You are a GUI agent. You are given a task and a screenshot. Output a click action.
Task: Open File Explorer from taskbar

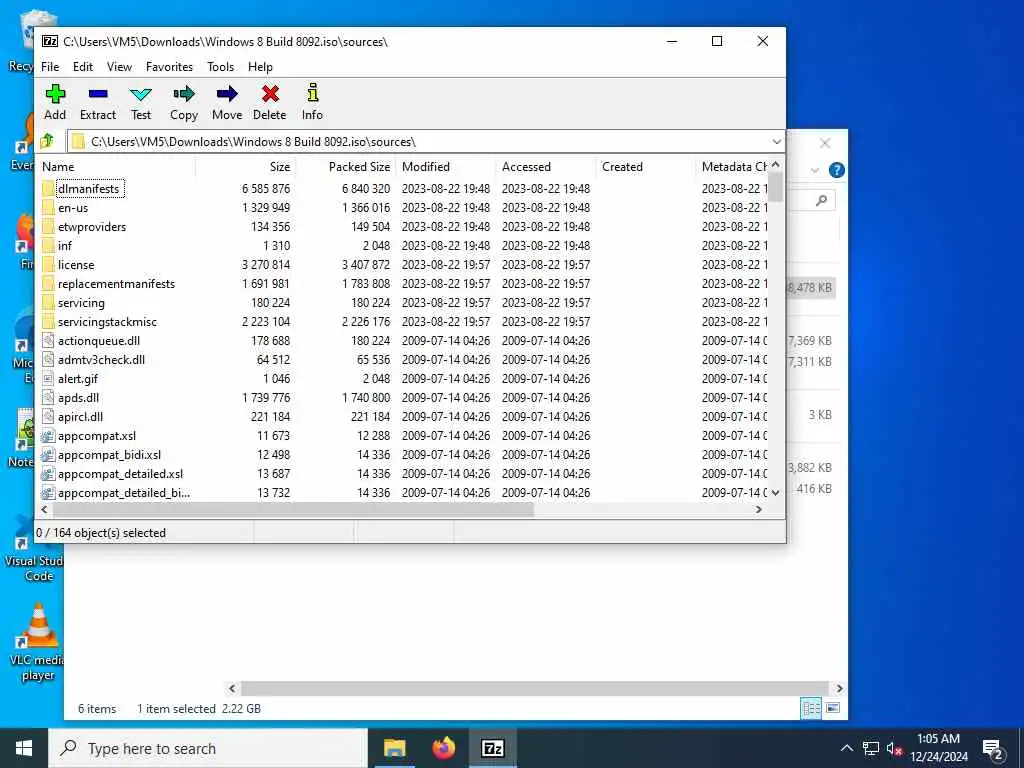pyautogui.click(x=394, y=748)
